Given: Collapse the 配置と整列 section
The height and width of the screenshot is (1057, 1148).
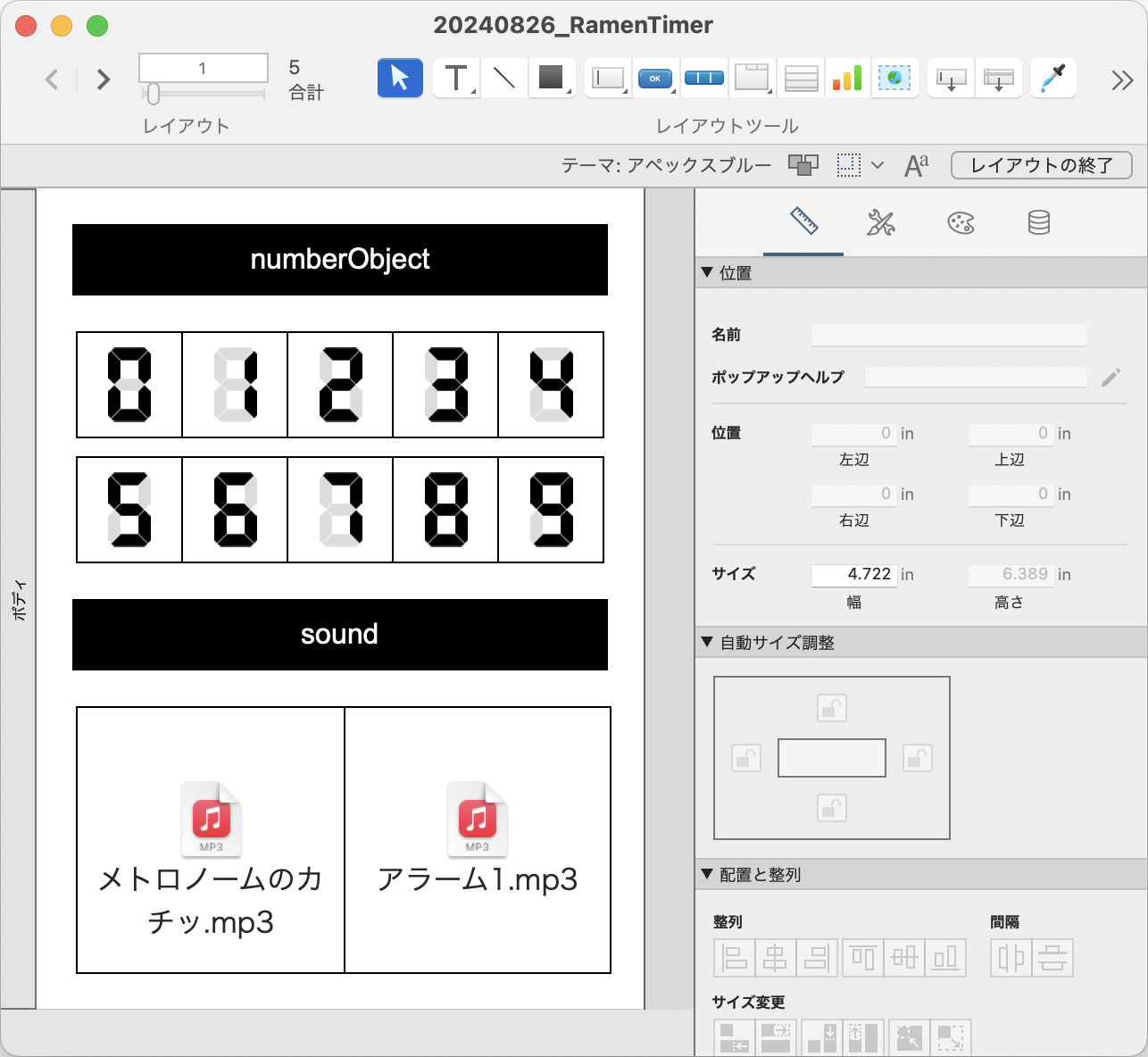Looking at the screenshot, I should click(707, 874).
